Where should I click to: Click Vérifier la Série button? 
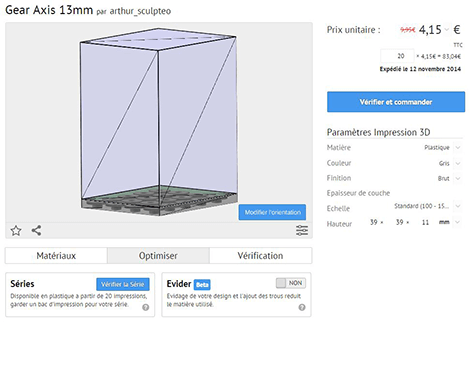coord(123,284)
